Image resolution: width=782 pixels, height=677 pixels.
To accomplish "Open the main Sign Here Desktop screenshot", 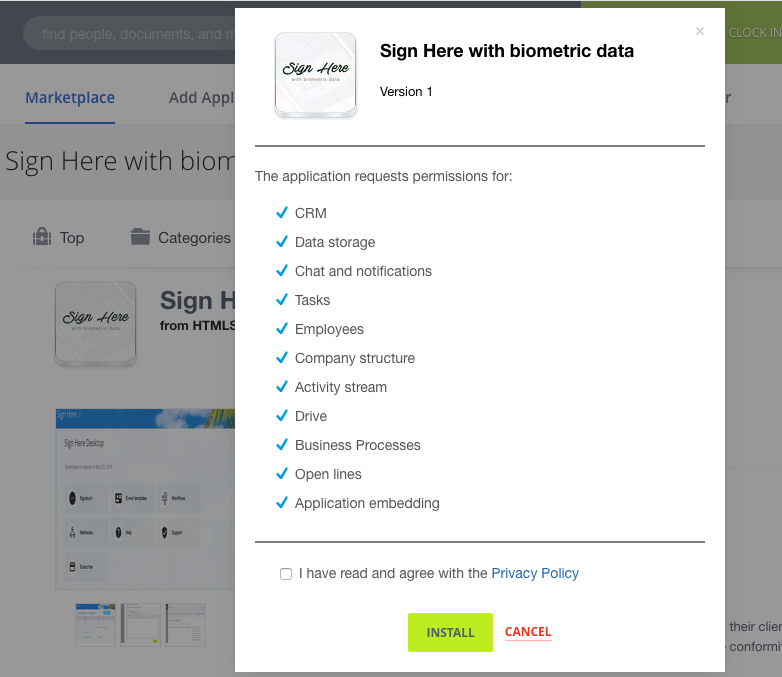I will [x=145, y=499].
